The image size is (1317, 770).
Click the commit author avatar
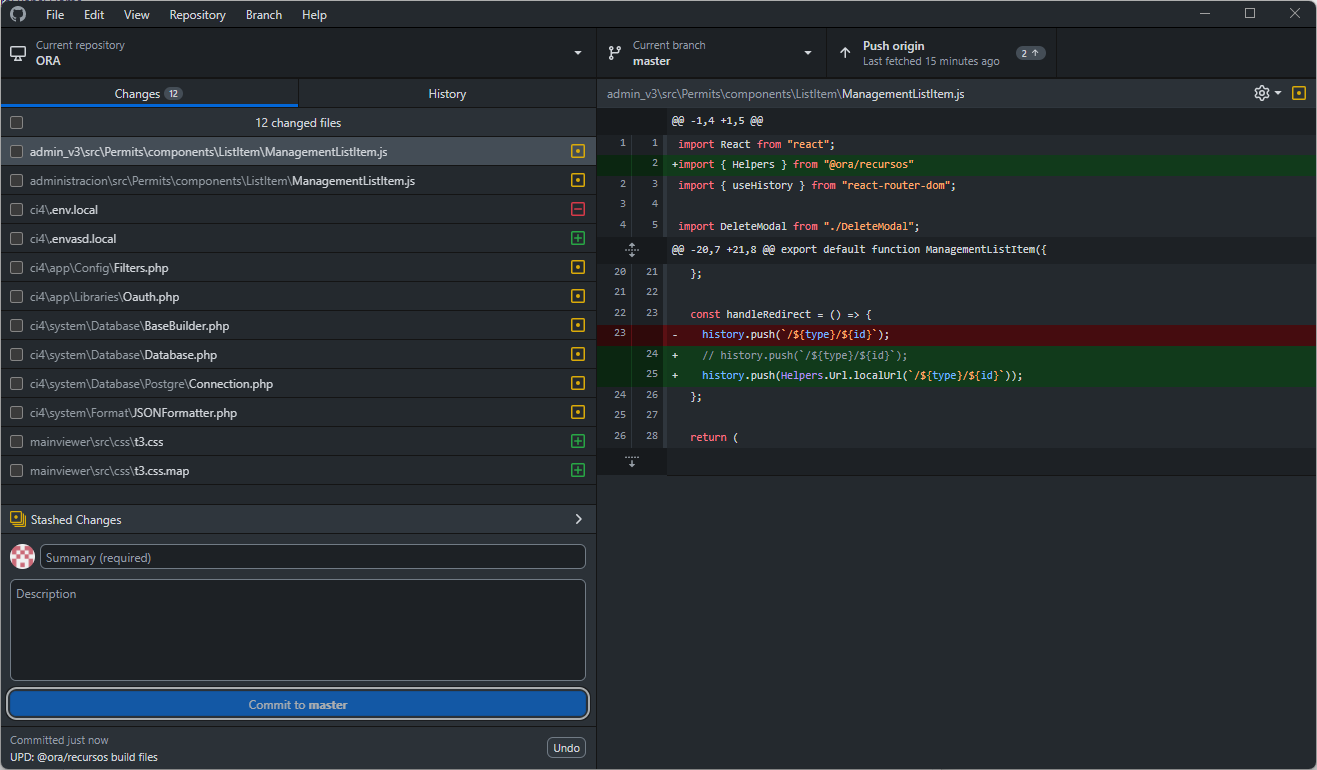point(22,557)
